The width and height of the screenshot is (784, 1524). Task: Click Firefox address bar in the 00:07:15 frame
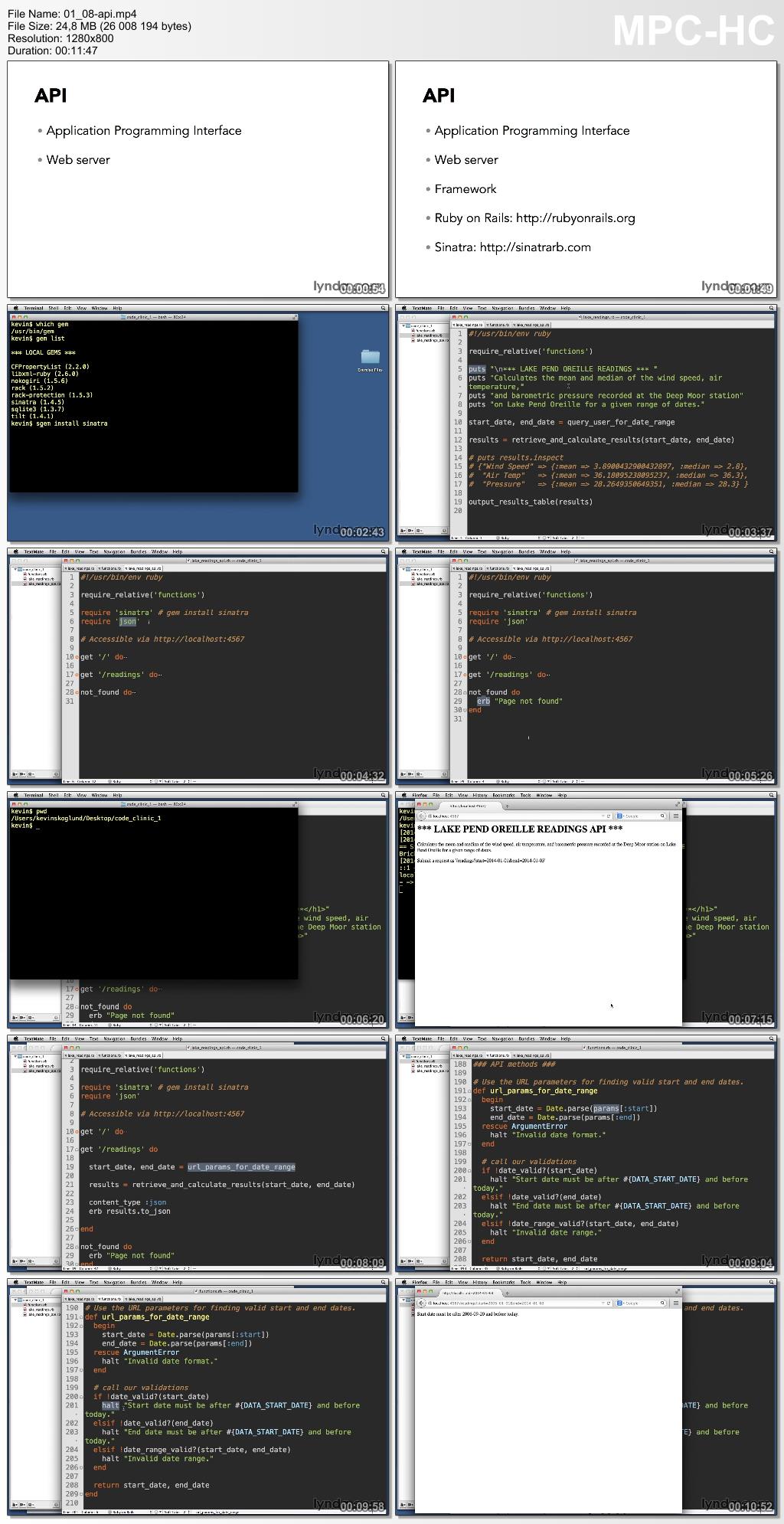coord(518,816)
